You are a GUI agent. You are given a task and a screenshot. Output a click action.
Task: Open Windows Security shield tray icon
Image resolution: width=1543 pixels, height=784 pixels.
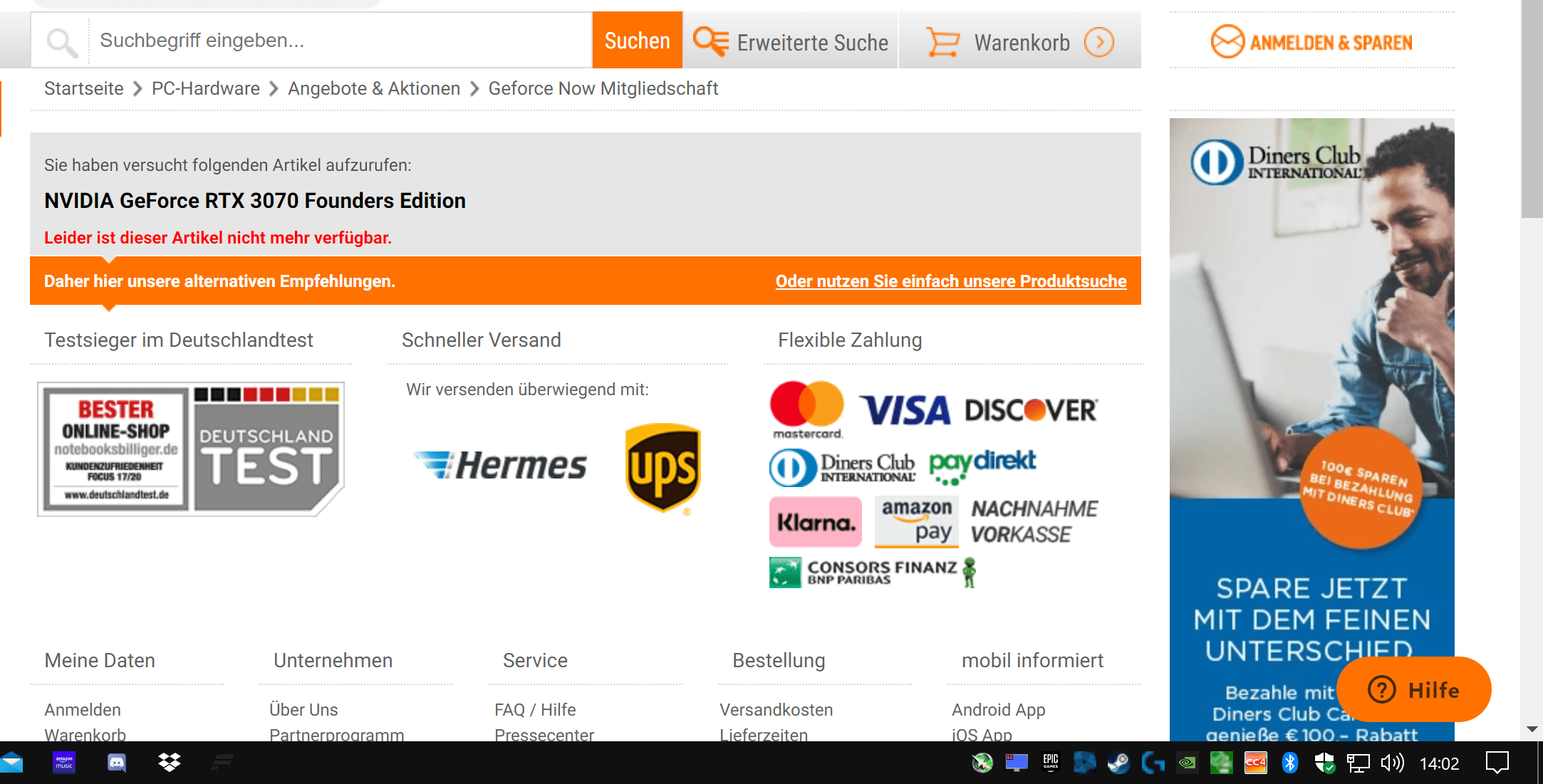[x=1324, y=763]
